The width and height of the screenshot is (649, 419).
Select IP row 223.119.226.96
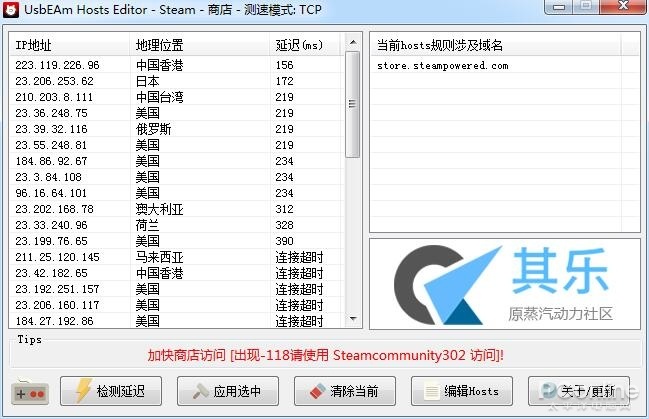click(177, 65)
